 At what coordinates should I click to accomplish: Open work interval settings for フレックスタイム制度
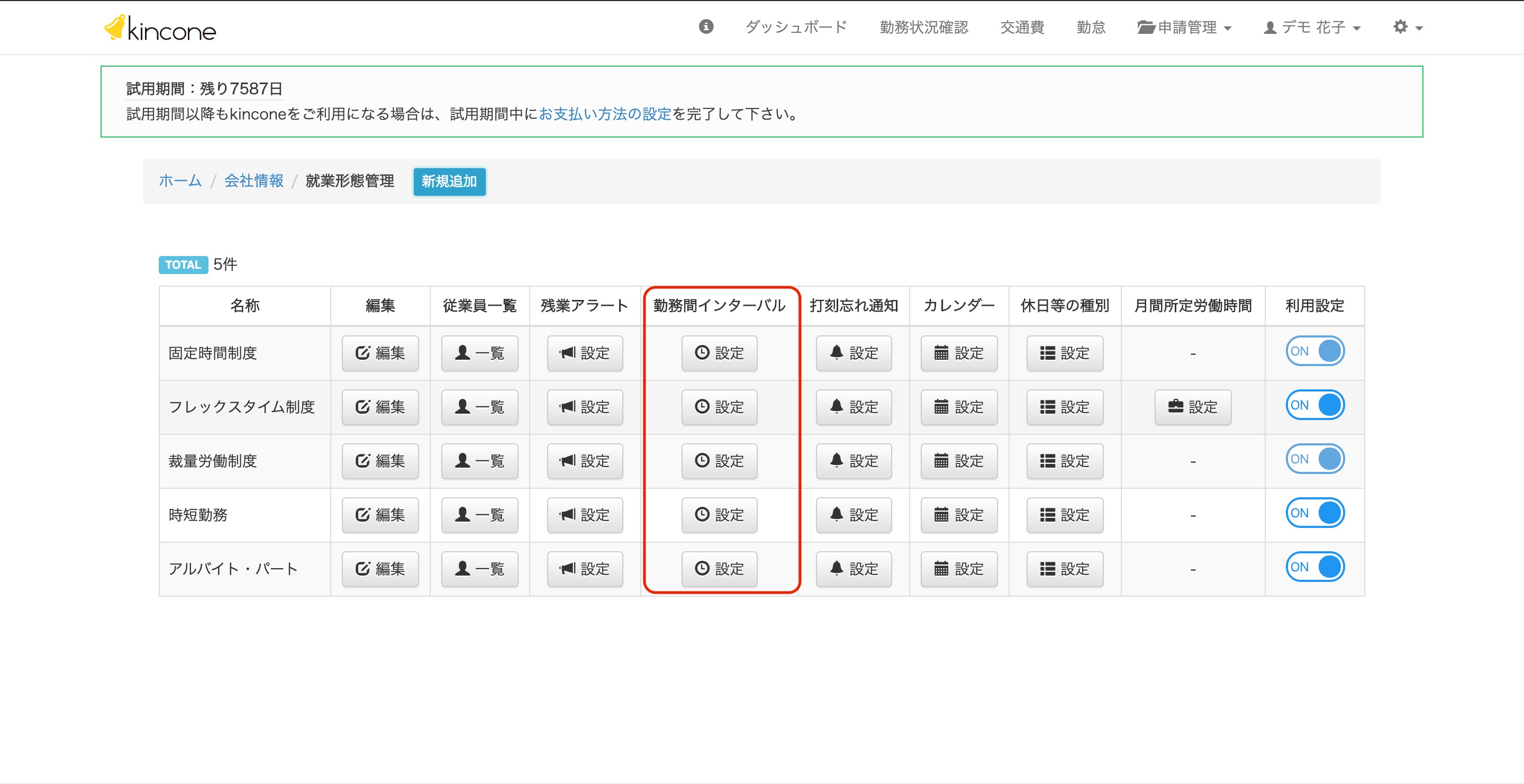[x=720, y=407]
